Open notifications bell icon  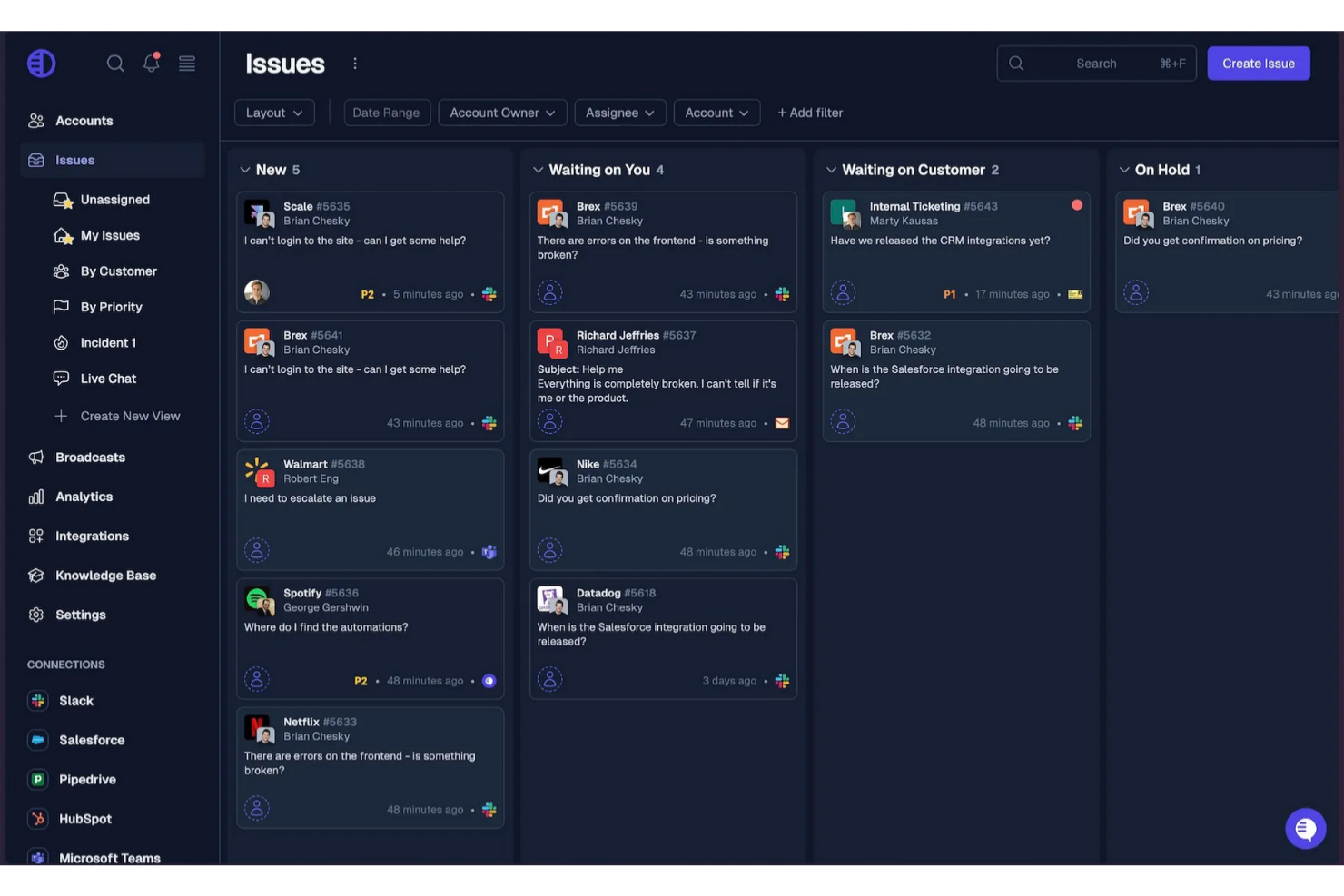tap(152, 63)
